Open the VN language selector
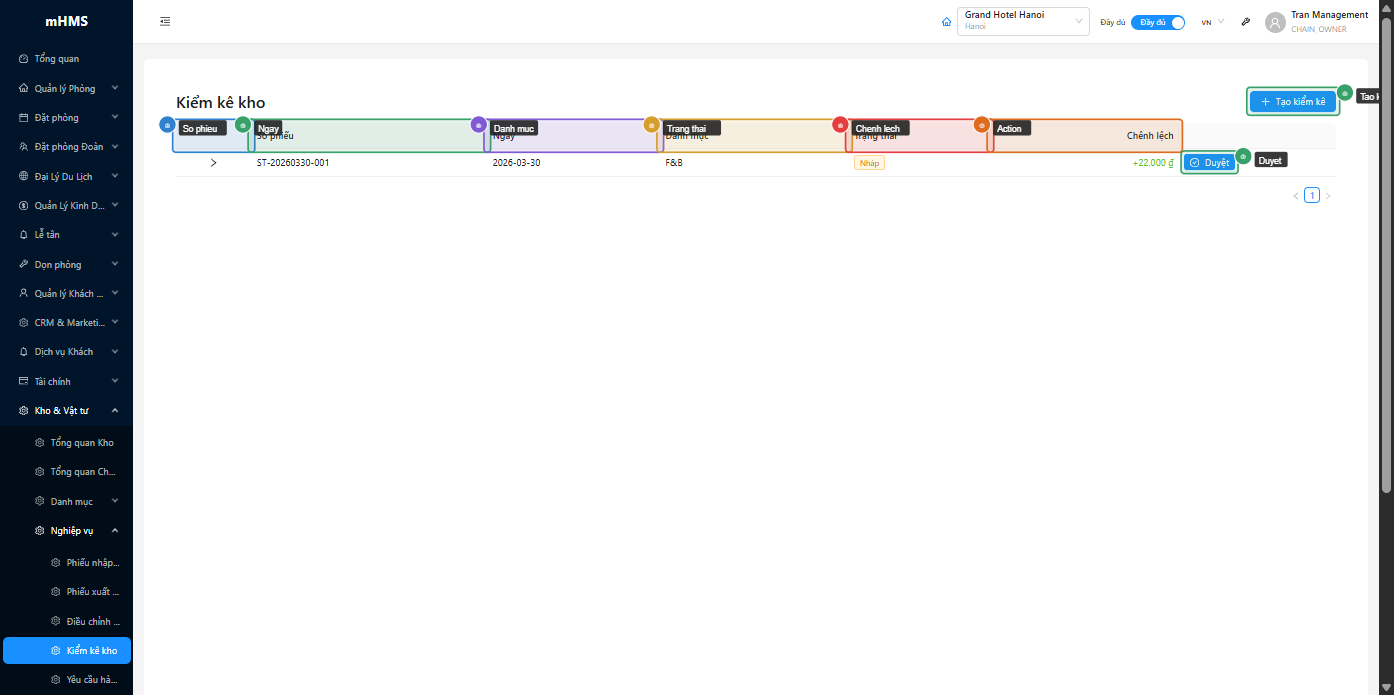Viewport: 1394px width, 695px height. 1212,22
